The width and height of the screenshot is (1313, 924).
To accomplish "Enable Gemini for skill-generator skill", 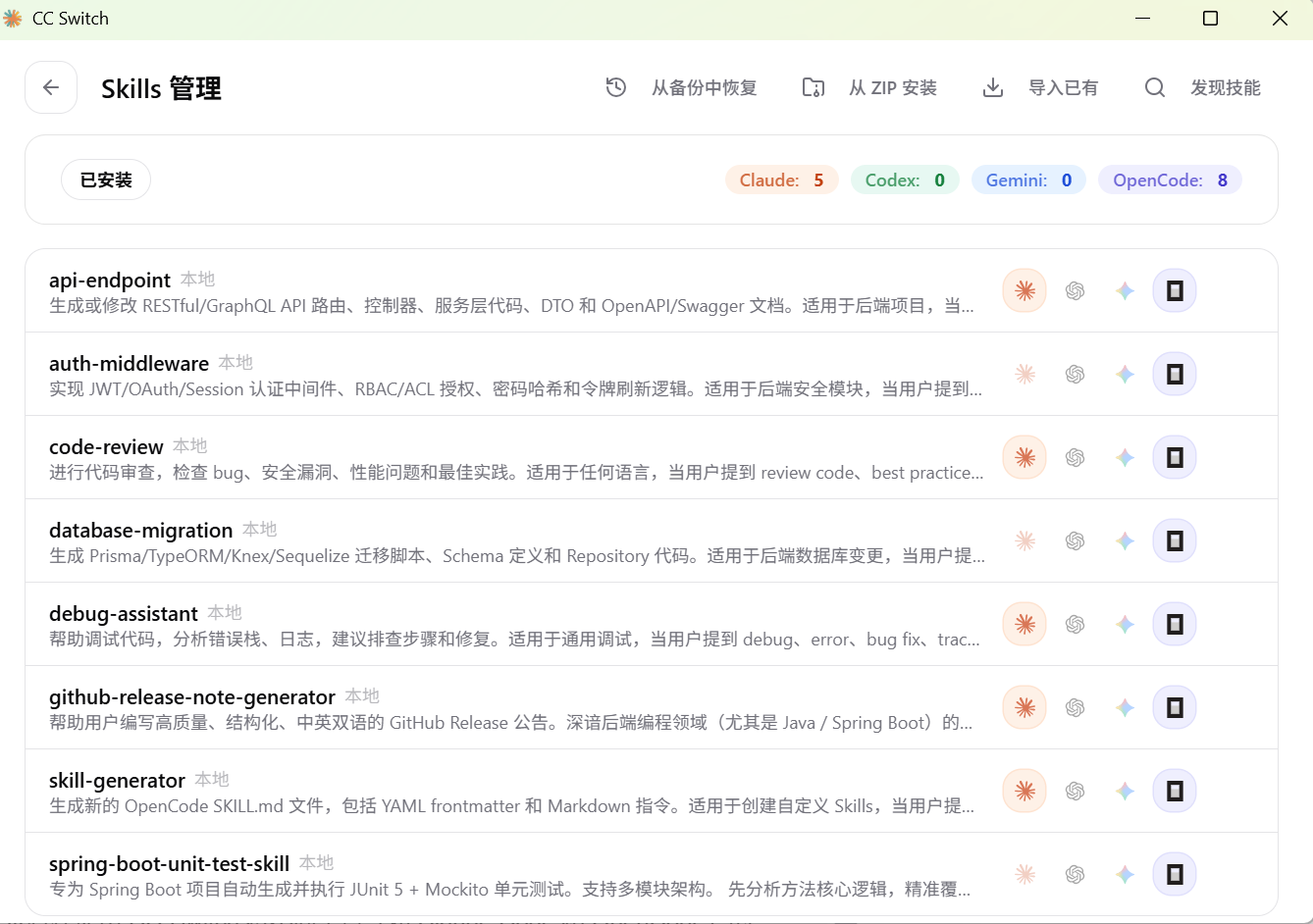I will (1125, 791).
